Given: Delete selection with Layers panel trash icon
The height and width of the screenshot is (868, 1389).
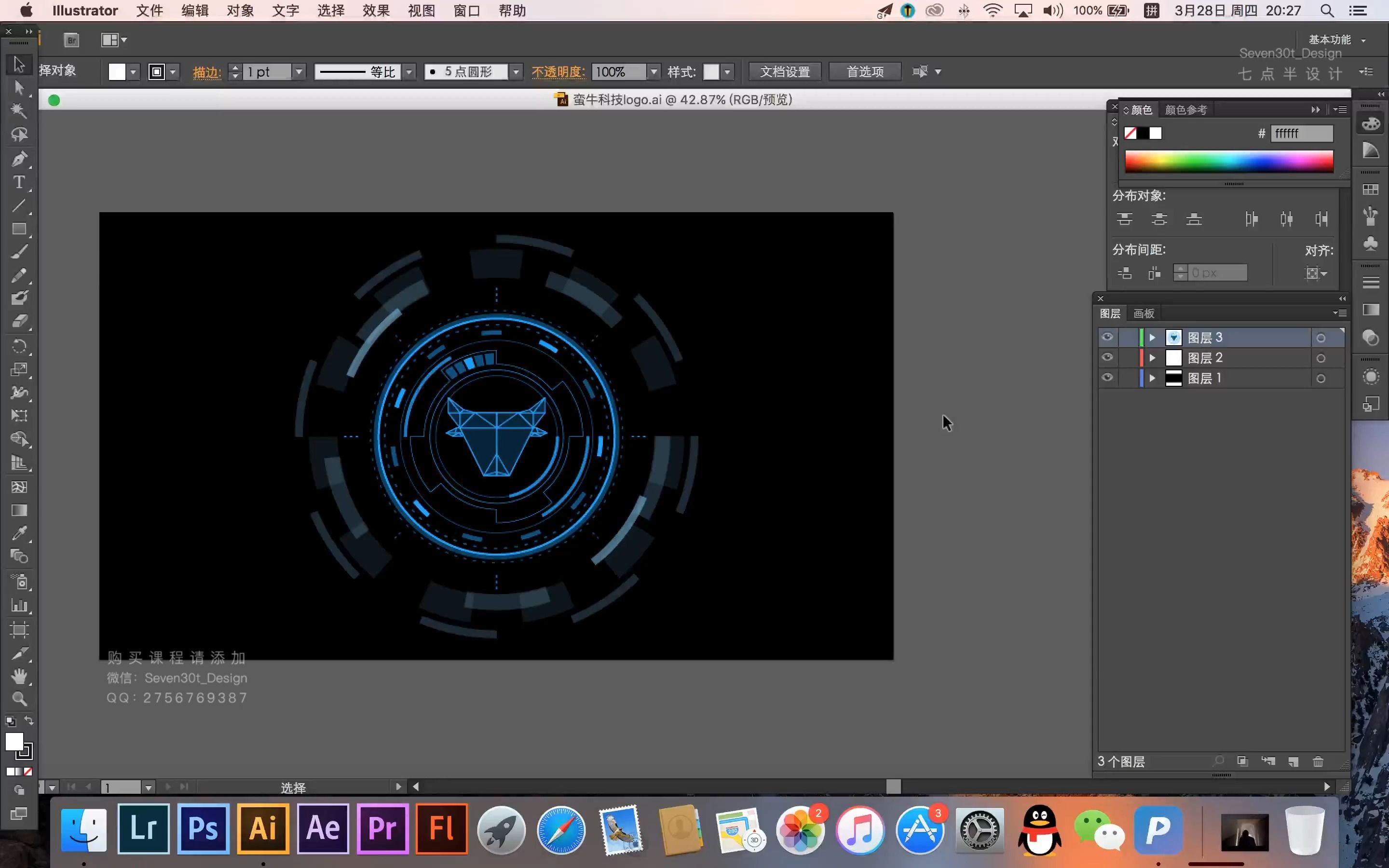Looking at the screenshot, I should (1318, 761).
